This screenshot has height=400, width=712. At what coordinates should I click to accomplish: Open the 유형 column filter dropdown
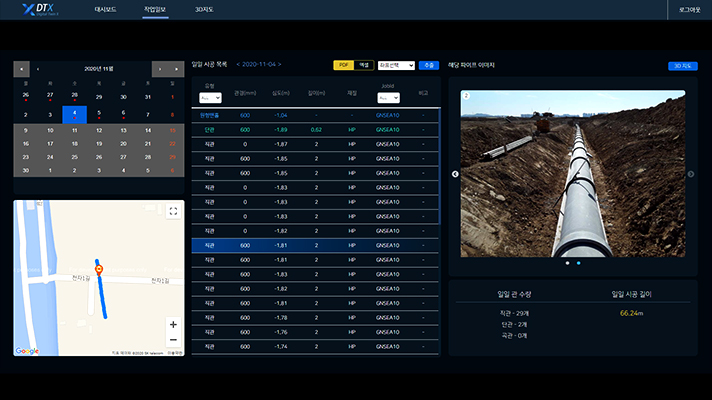pyautogui.click(x=210, y=98)
